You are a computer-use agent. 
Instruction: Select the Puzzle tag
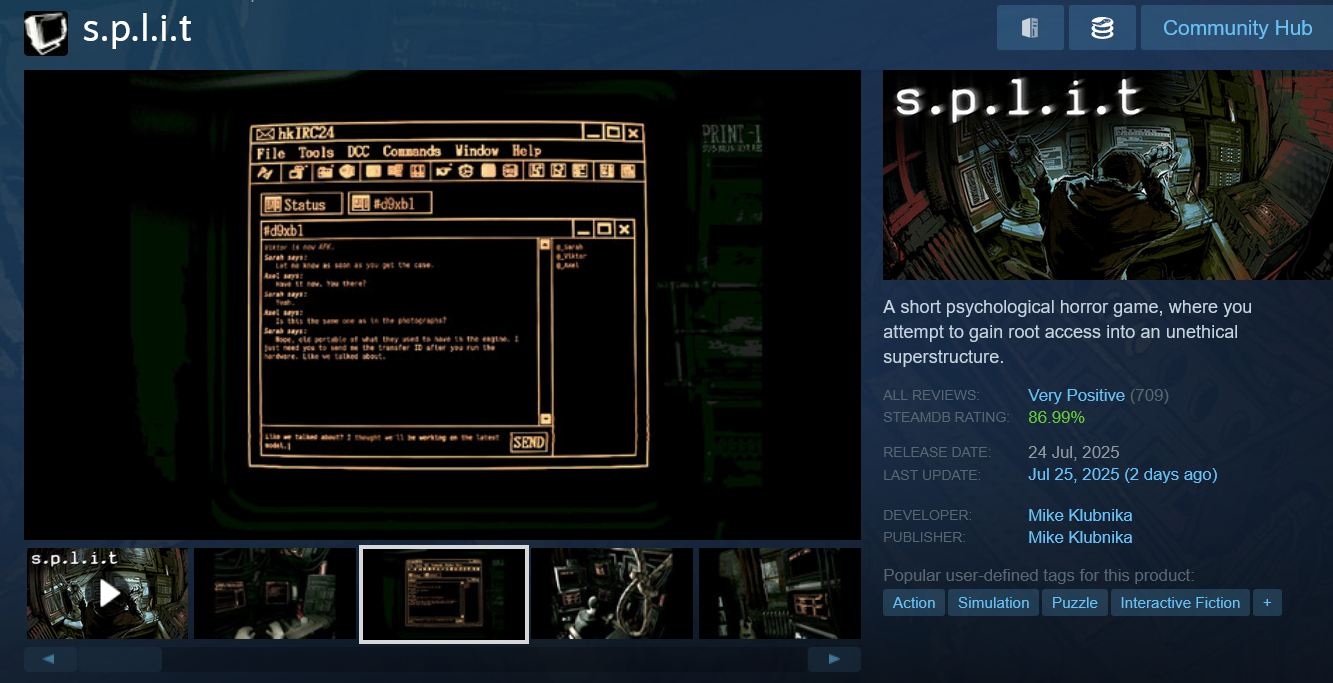pyautogui.click(x=1074, y=602)
